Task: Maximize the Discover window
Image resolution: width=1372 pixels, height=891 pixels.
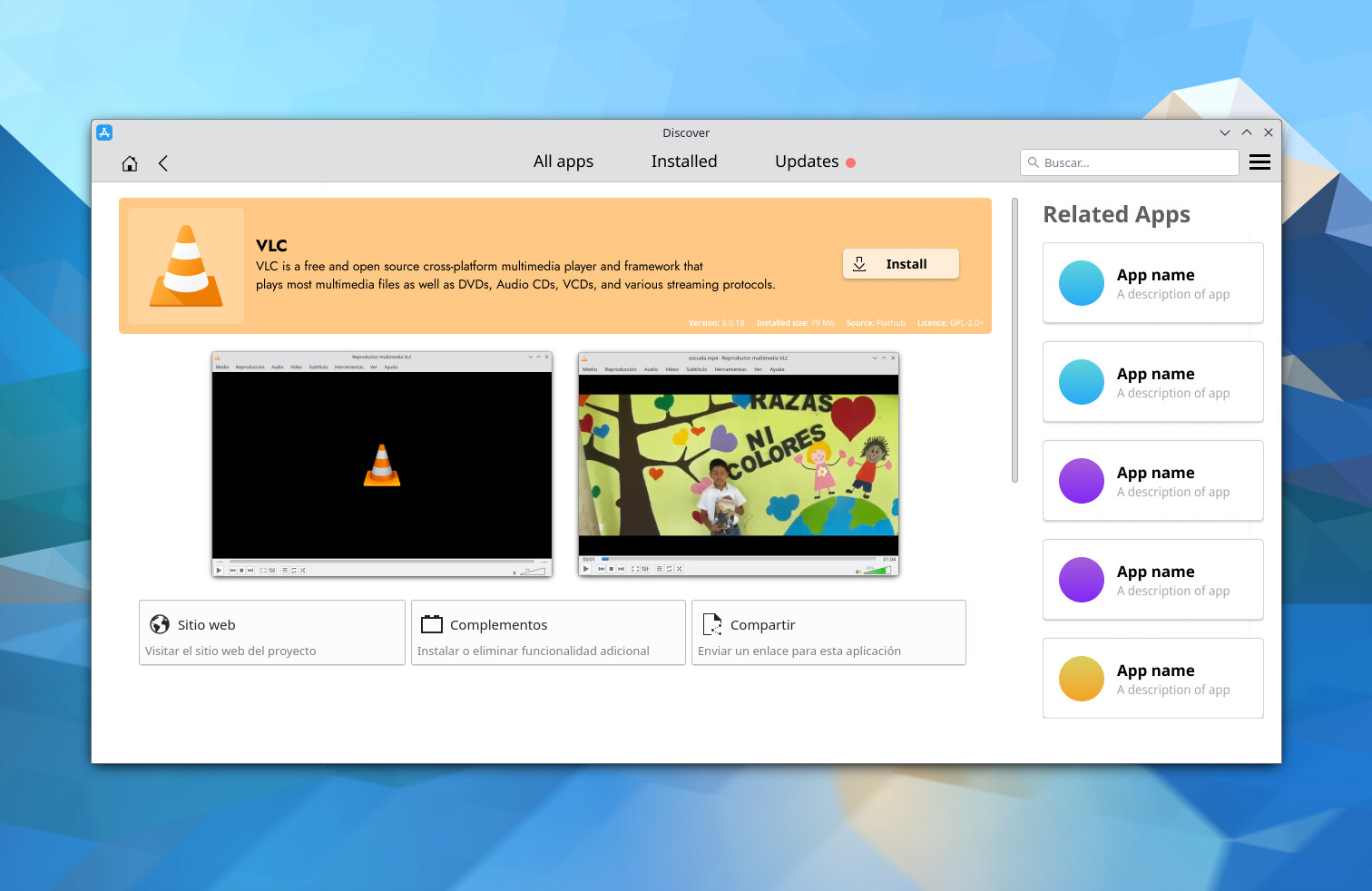Action: point(1247,132)
